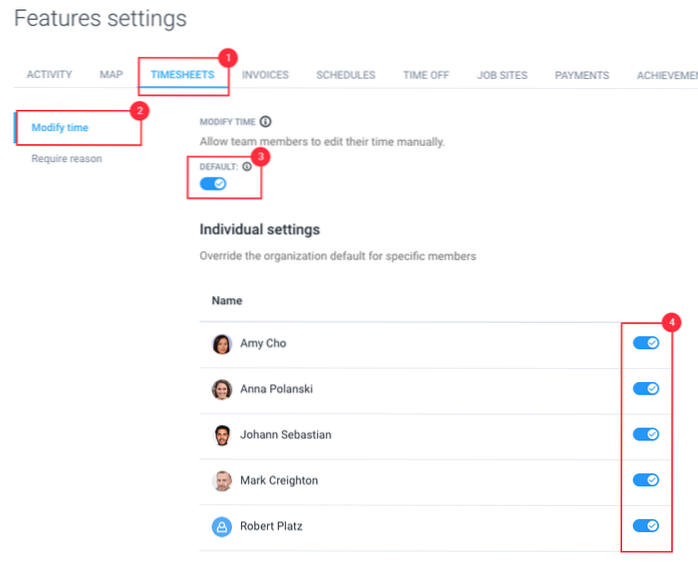Viewport: 698px width, 567px height.
Task: Open the Timesheets tab
Action: point(183,75)
